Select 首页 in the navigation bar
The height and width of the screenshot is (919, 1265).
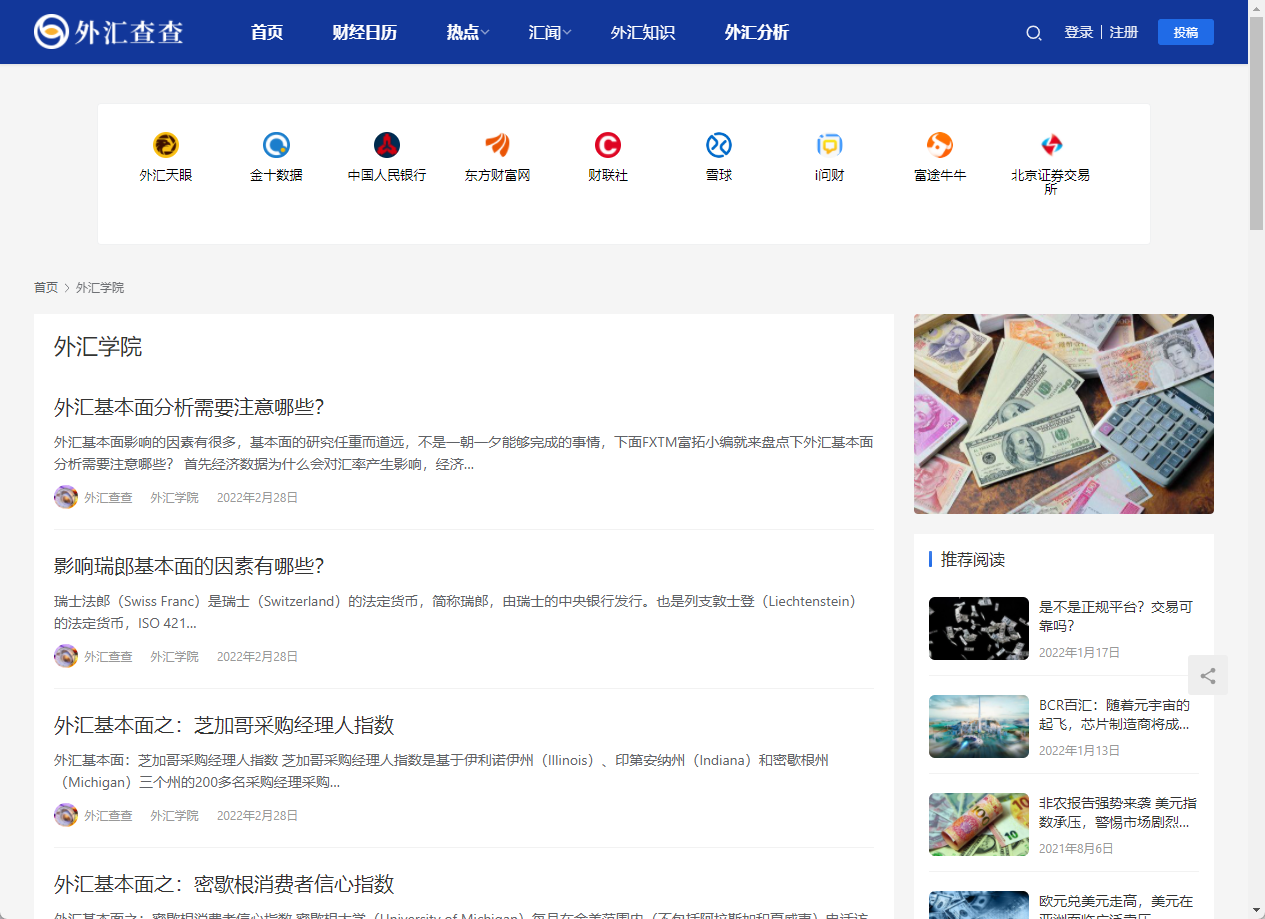(266, 32)
